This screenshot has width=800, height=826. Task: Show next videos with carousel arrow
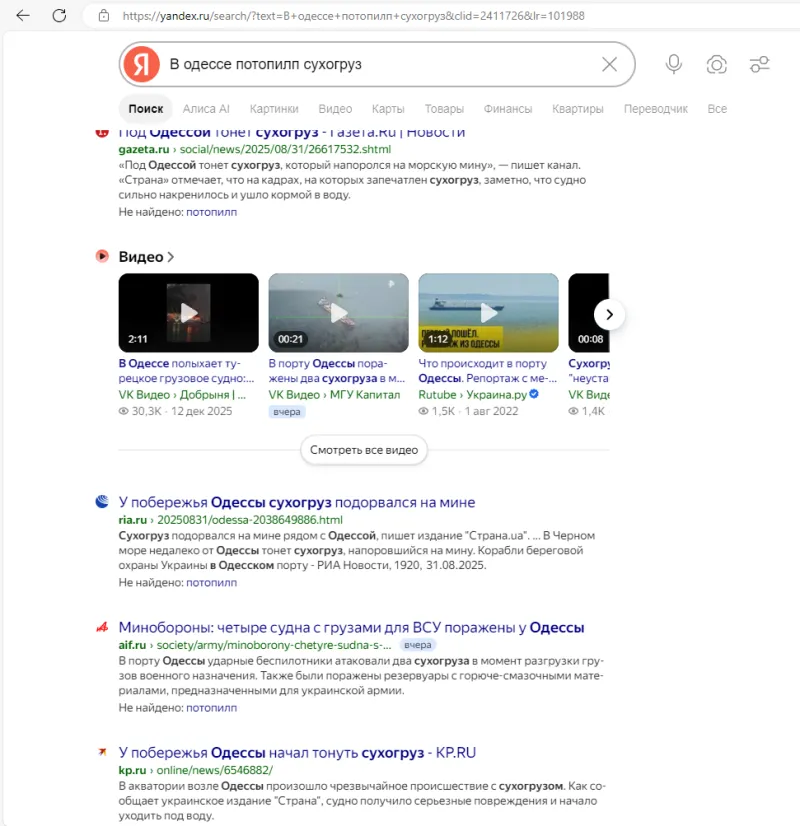(x=609, y=314)
